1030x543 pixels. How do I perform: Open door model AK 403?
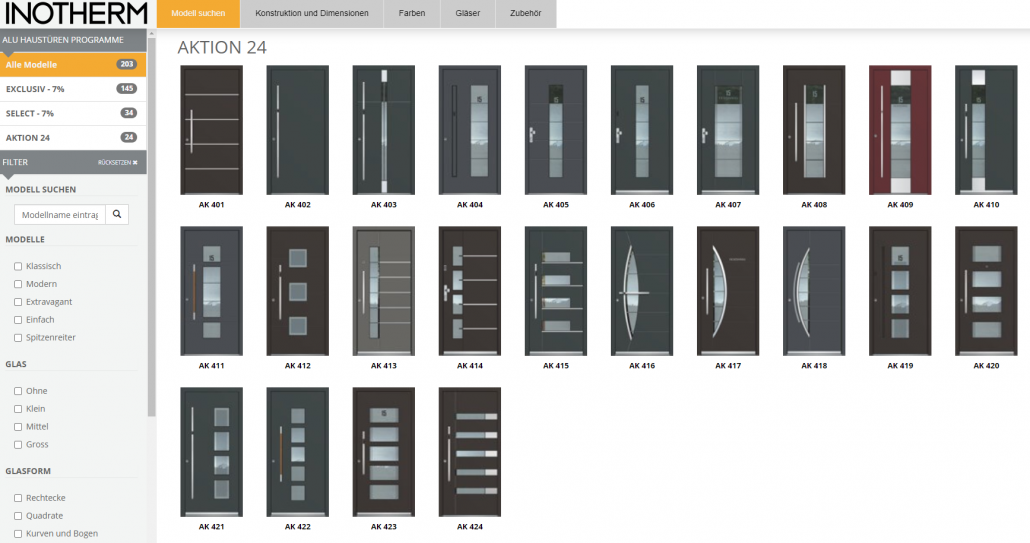(384, 130)
